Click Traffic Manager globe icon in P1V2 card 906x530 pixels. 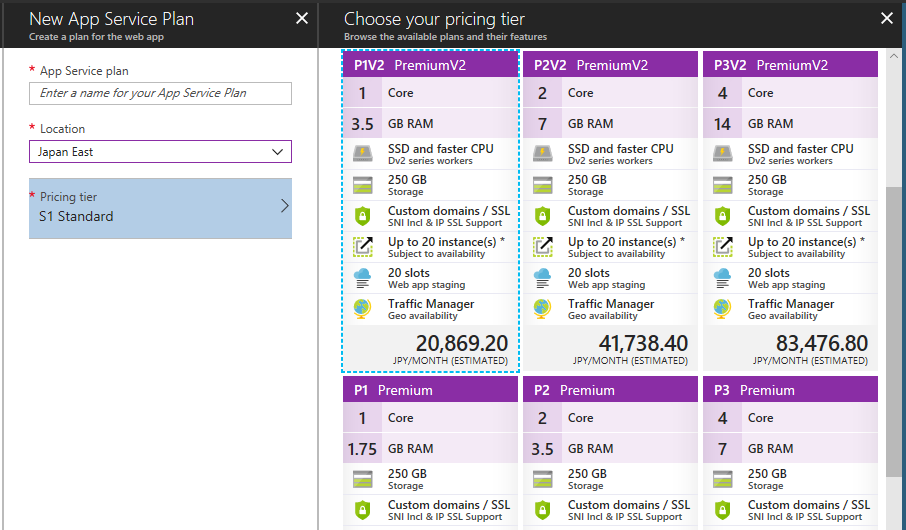click(x=362, y=309)
